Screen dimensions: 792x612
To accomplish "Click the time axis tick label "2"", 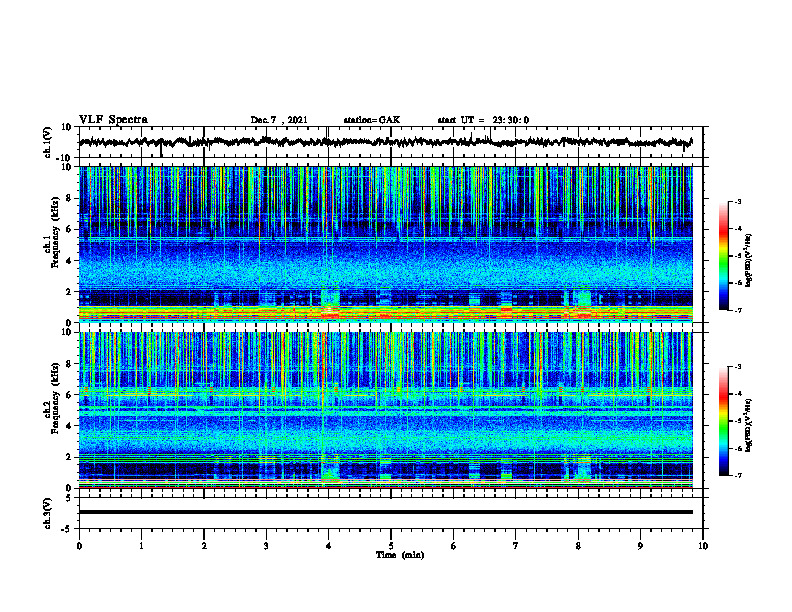I will click(x=204, y=546).
